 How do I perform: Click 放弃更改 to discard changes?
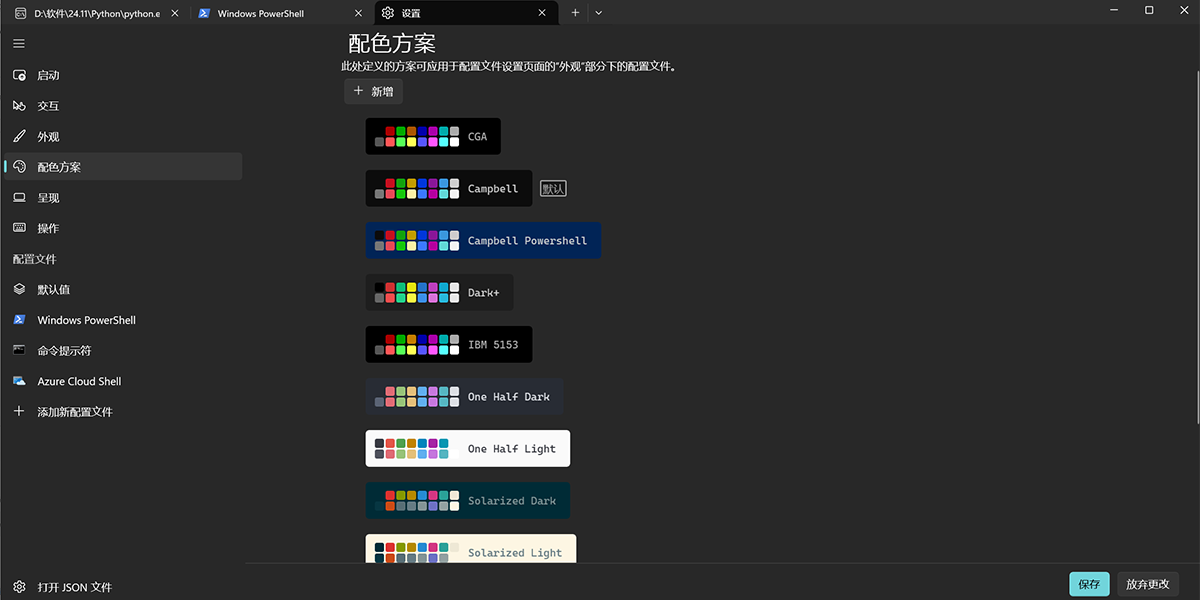[1147, 584]
